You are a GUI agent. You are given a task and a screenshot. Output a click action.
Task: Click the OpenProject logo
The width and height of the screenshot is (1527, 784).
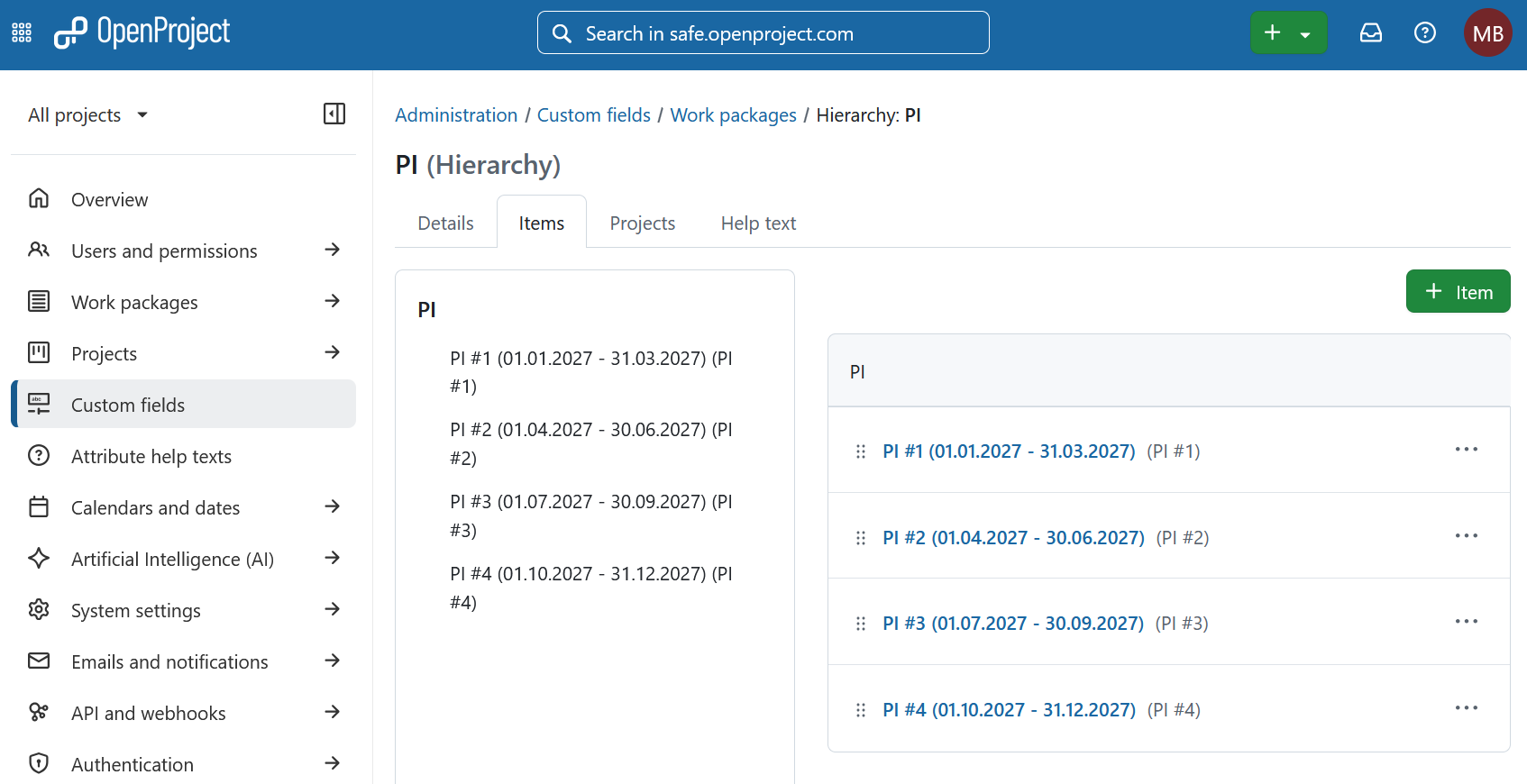(x=142, y=32)
